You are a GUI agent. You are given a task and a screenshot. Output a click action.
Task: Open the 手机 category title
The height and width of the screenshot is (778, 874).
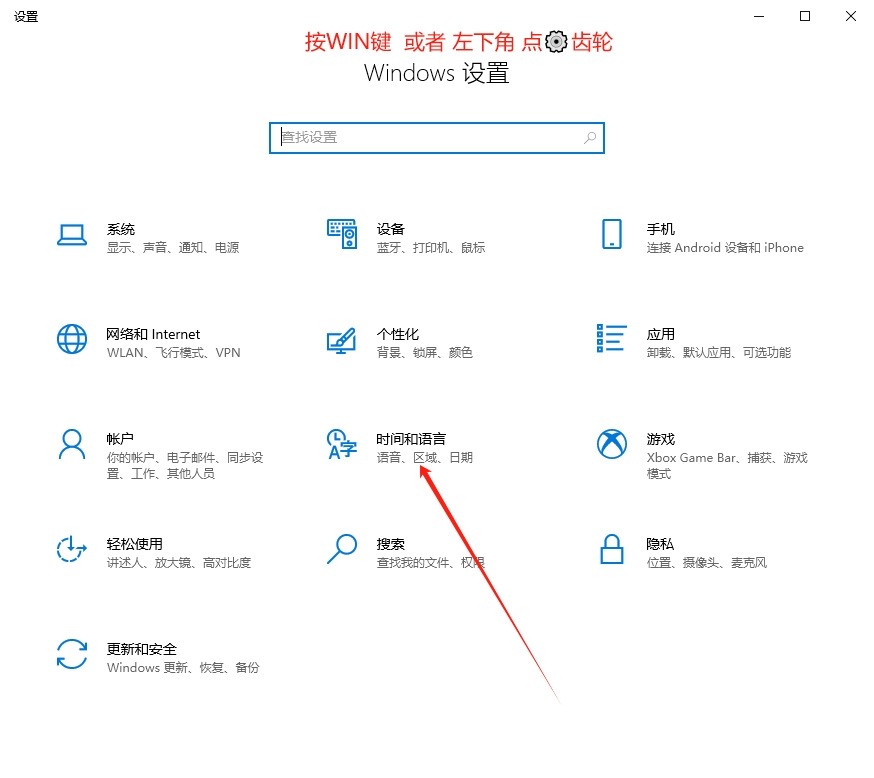(661, 229)
